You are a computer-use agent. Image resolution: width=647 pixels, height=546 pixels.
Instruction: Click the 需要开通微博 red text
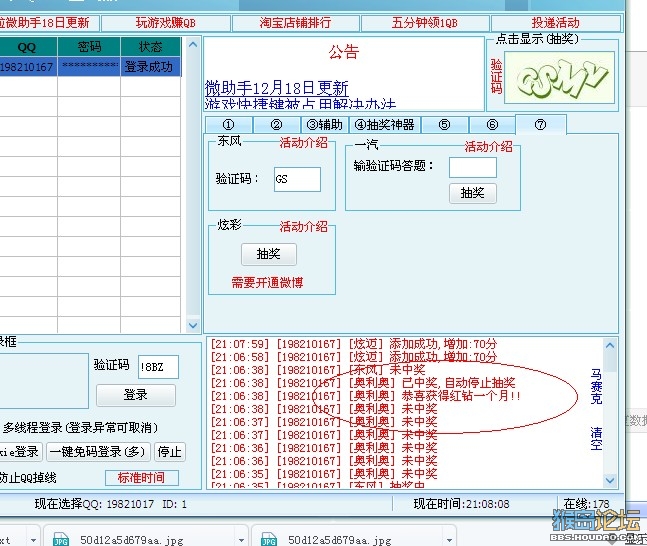[267, 283]
